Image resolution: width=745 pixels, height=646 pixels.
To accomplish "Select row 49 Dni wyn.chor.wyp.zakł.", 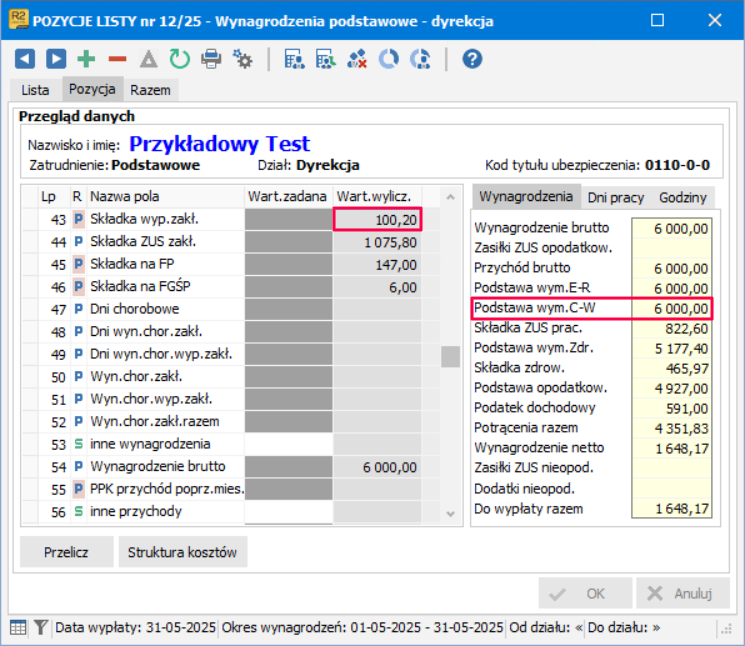I will coord(229,354).
